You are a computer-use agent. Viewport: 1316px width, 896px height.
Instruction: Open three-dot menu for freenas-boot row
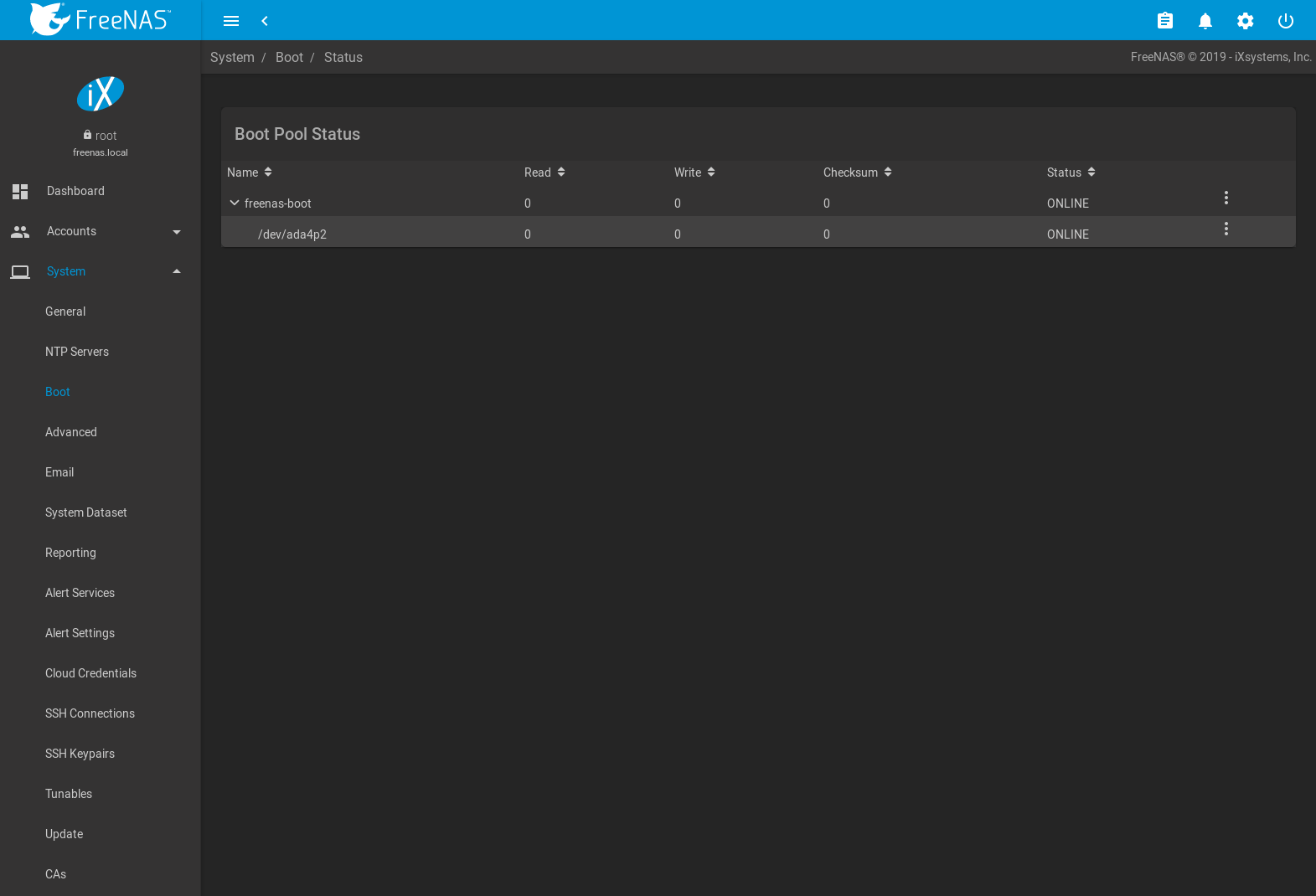[x=1226, y=198]
